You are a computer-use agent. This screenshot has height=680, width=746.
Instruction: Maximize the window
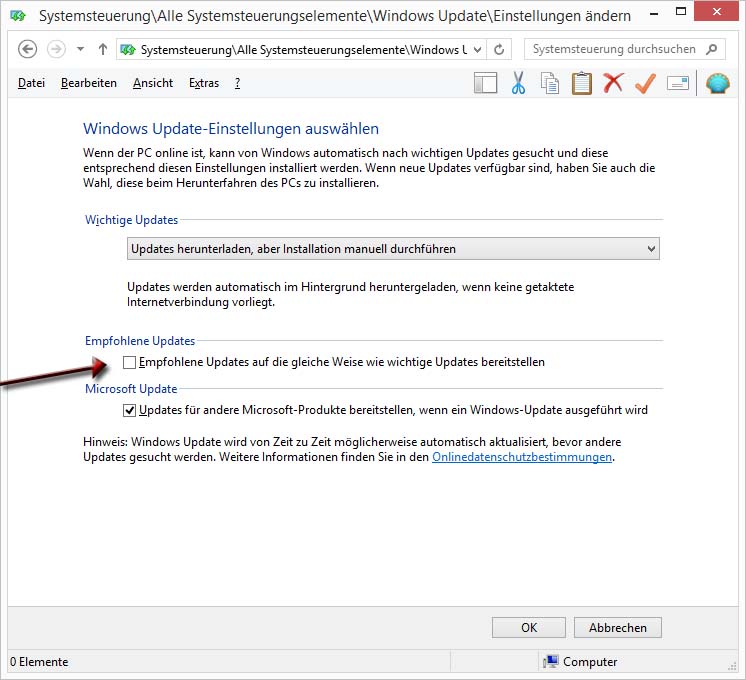coord(681,11)
